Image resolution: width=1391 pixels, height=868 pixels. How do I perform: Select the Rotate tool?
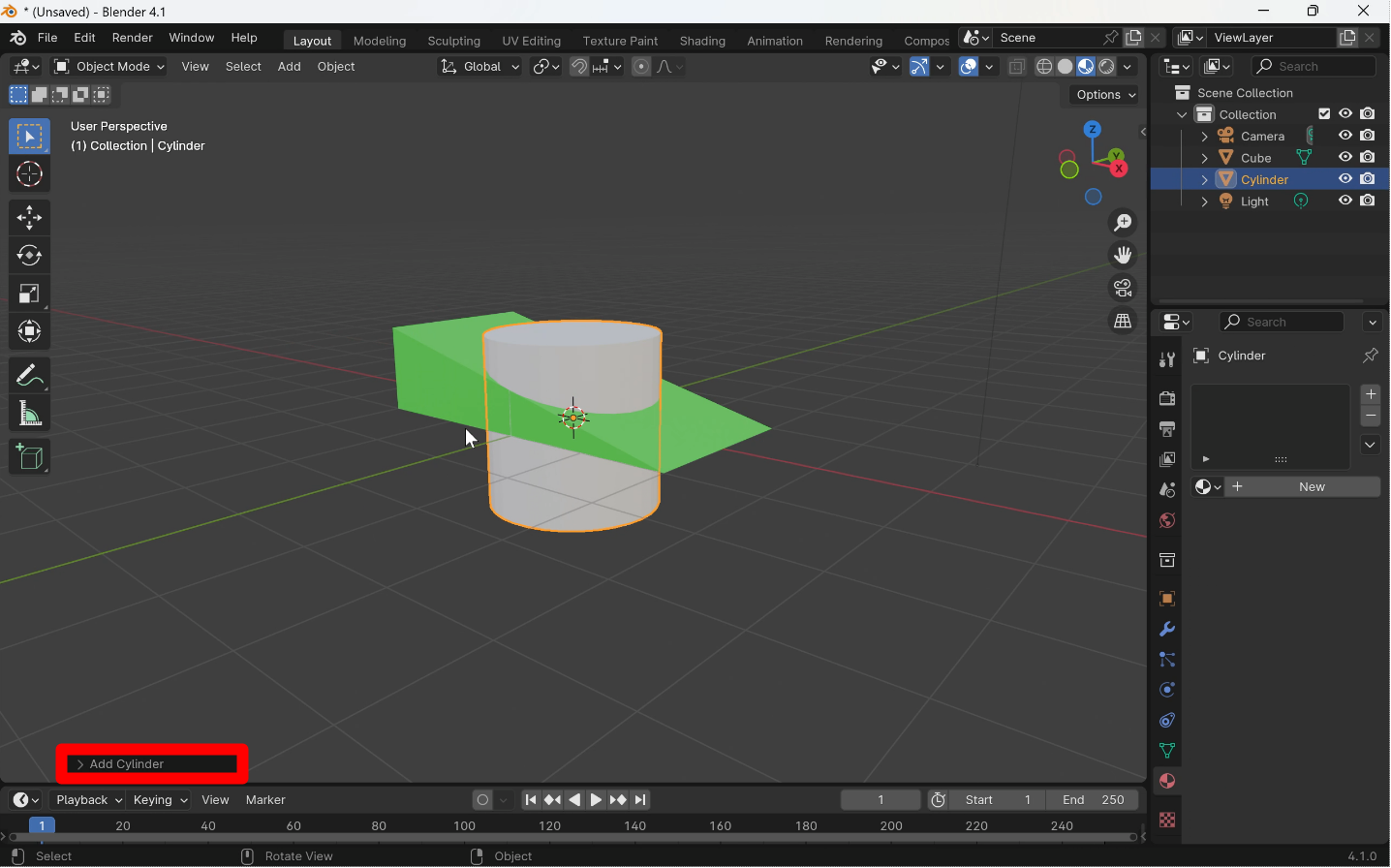[29, 256]
